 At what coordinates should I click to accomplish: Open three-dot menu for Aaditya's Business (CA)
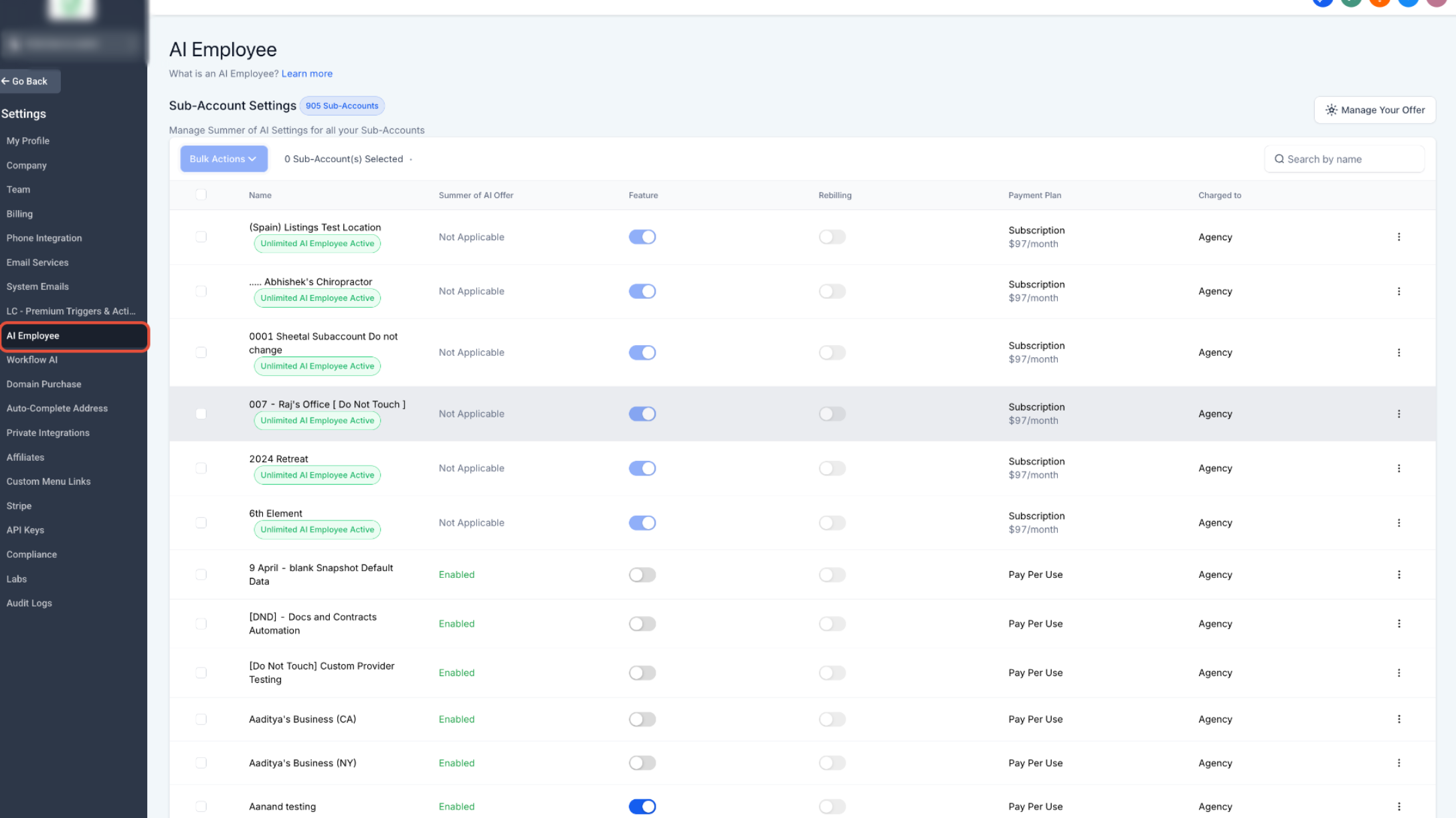point(1398,719)
